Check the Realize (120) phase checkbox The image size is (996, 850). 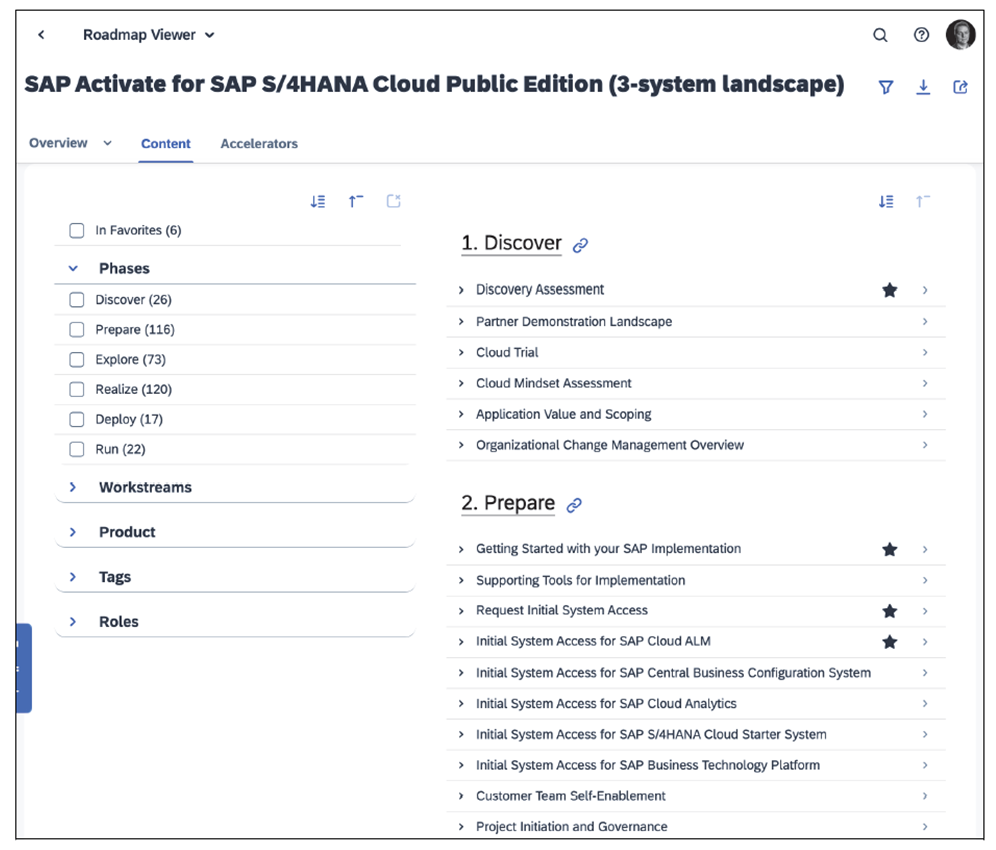tap(77, 389)
